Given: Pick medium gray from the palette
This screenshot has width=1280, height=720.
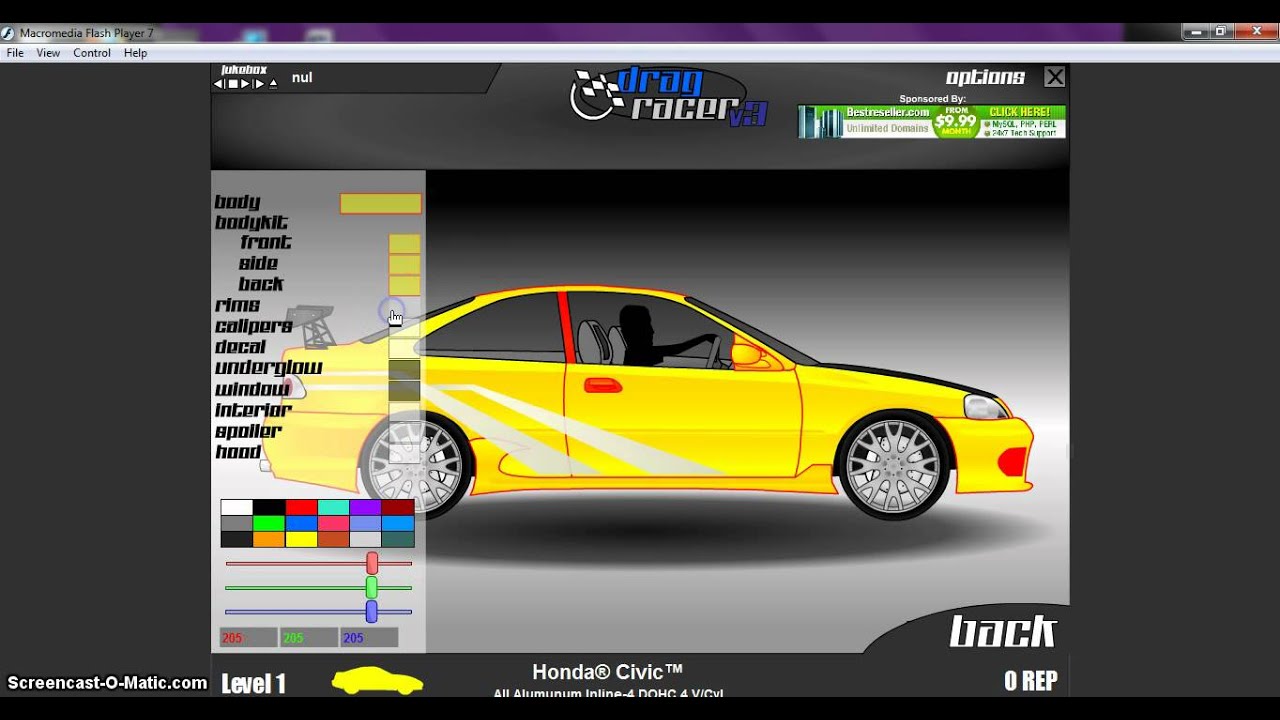Looking at the screenshot, I should point(237,524).
